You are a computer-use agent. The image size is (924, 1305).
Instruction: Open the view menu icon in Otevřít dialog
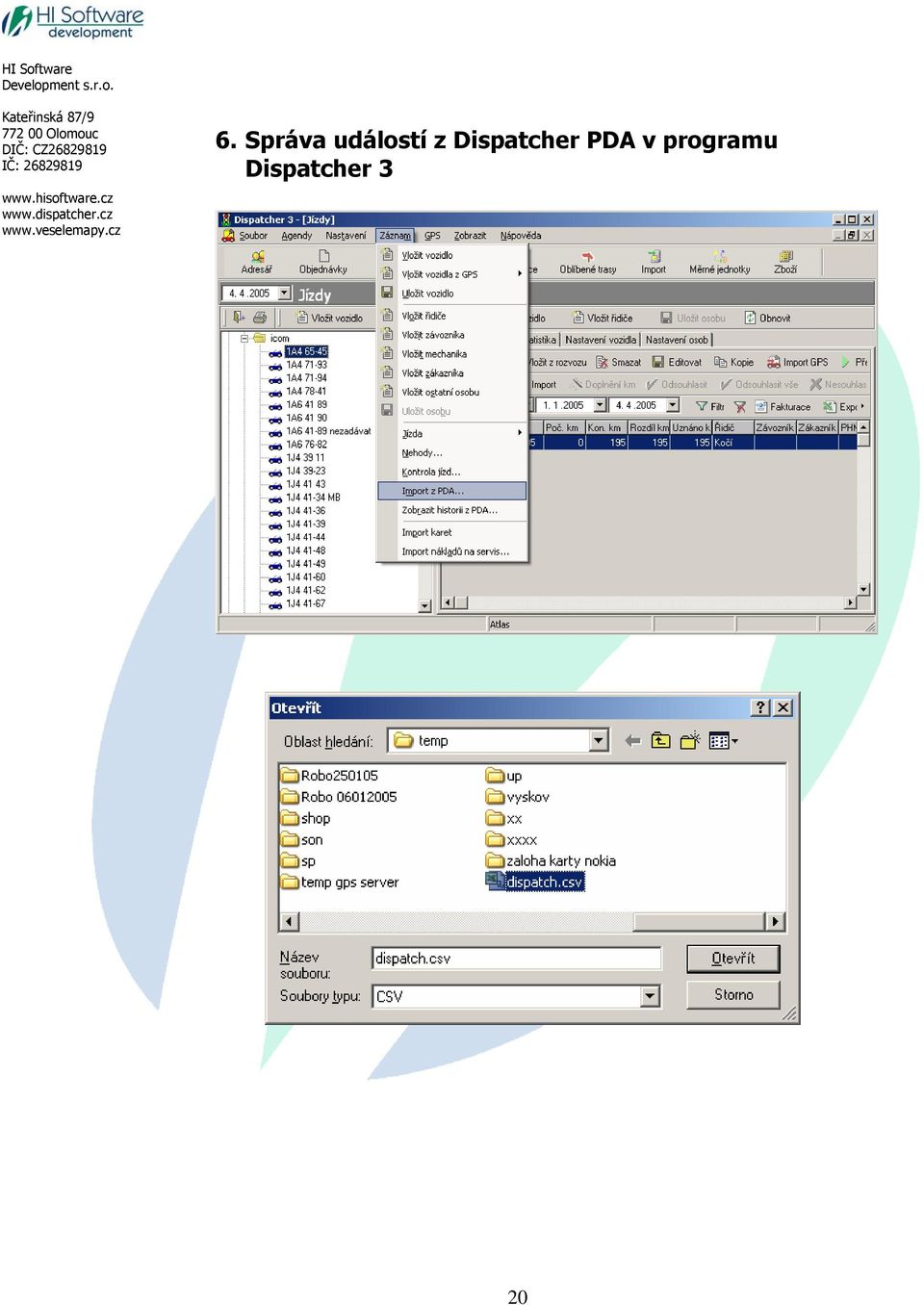point(723,741)
